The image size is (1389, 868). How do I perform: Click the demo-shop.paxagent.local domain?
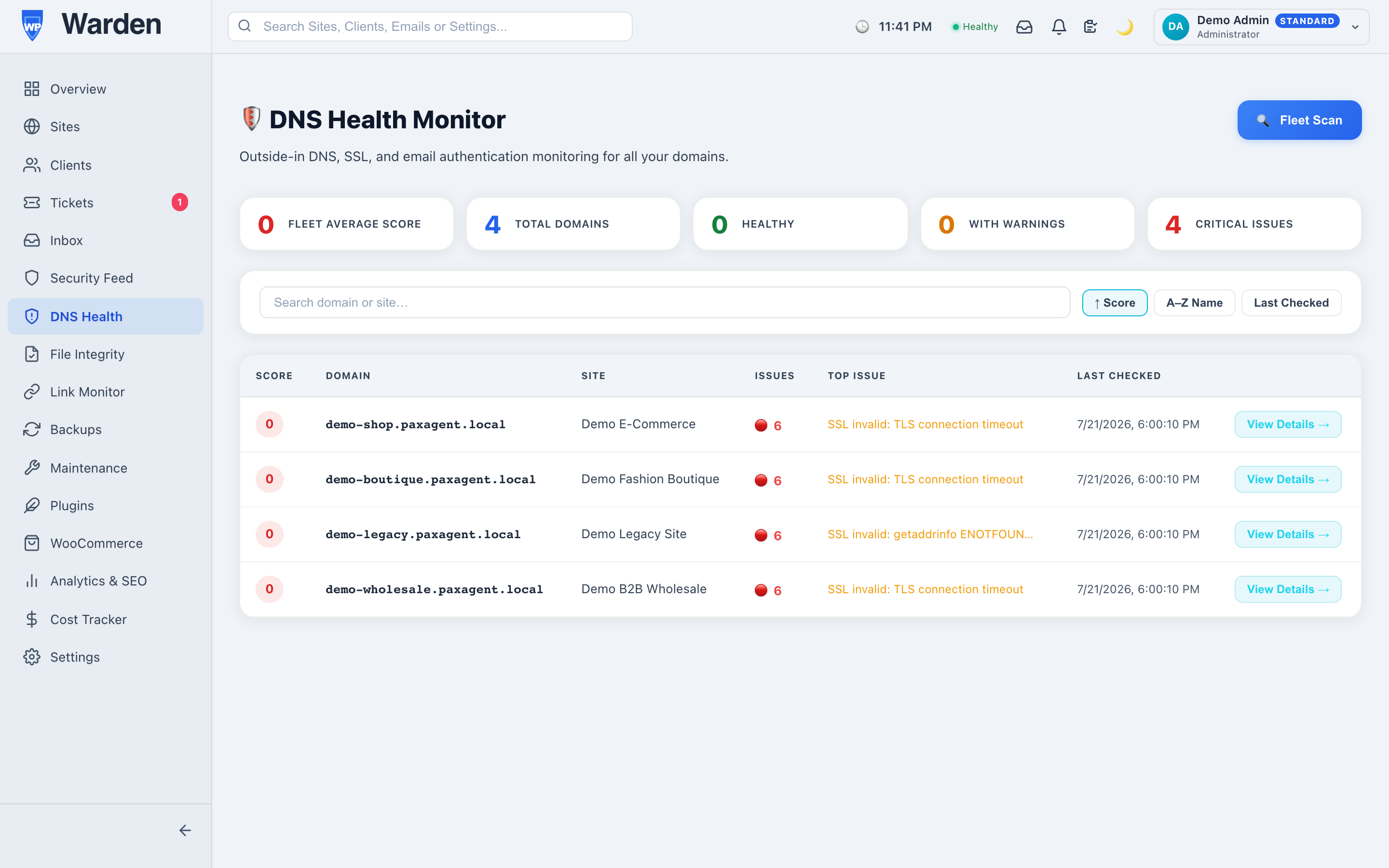tap(416, 425)
